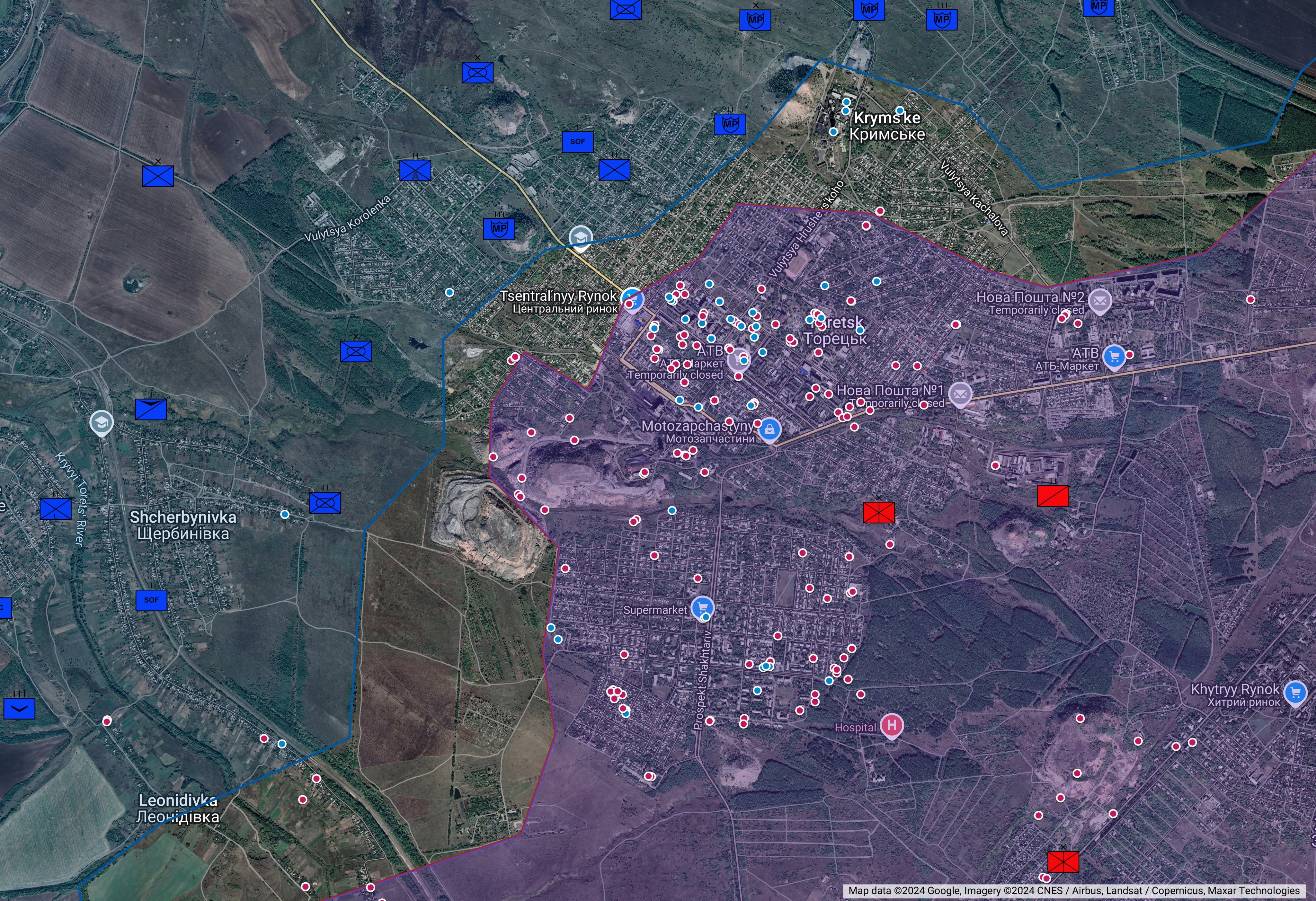Open the ATB-Маркет cart pin on the east side
Image resolution: width=1316 pixels, height=901 pixels.
click(1115, 357)
